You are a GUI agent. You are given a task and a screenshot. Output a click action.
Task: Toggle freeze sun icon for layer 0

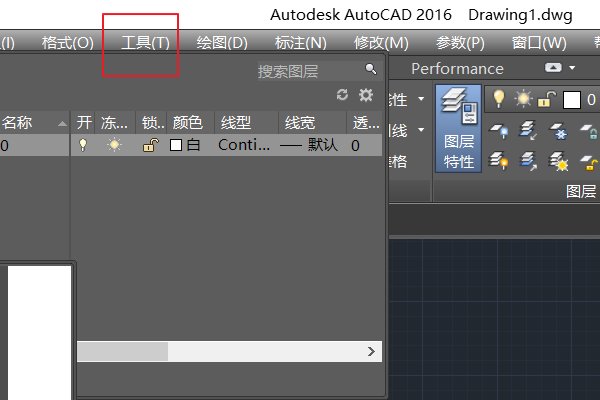tap(114, 145)
